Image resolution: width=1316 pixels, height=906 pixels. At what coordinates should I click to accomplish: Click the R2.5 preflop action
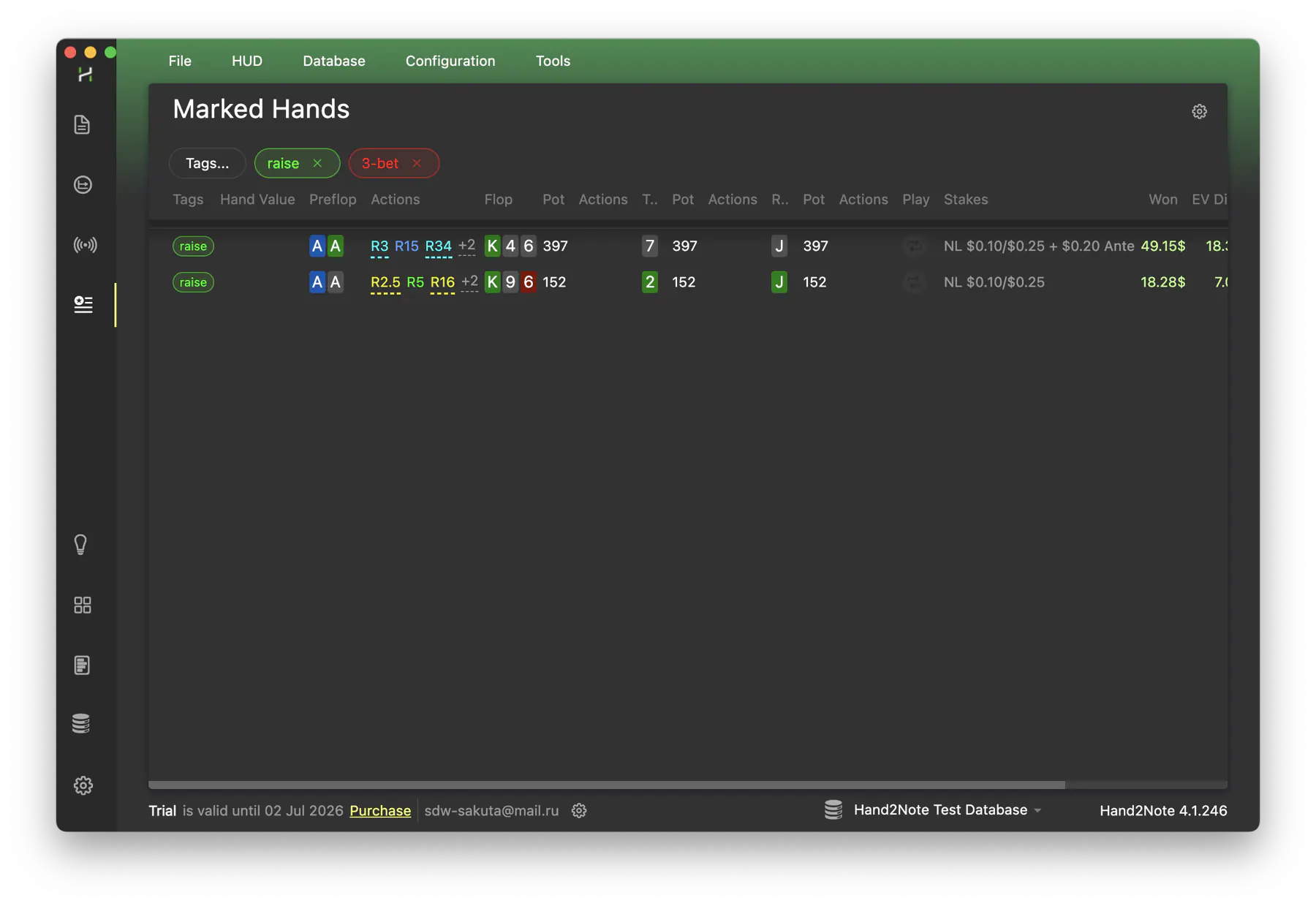point(385,282)
